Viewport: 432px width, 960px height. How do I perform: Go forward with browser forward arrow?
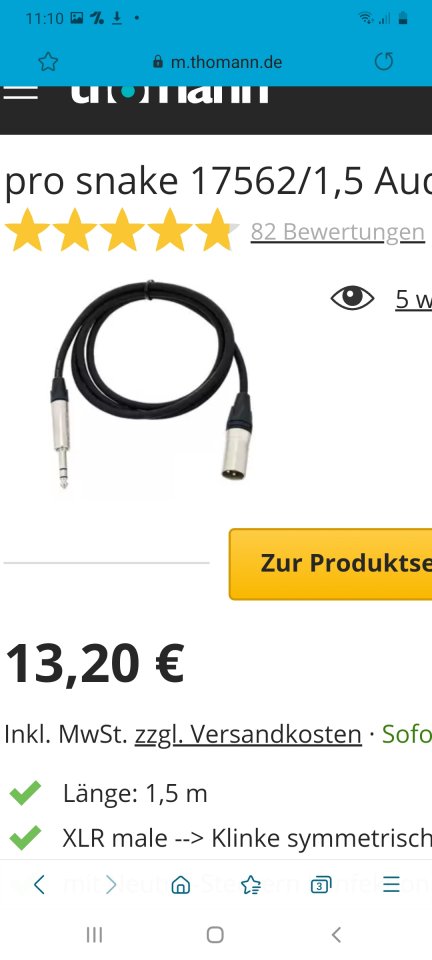(x=111, y=884)
